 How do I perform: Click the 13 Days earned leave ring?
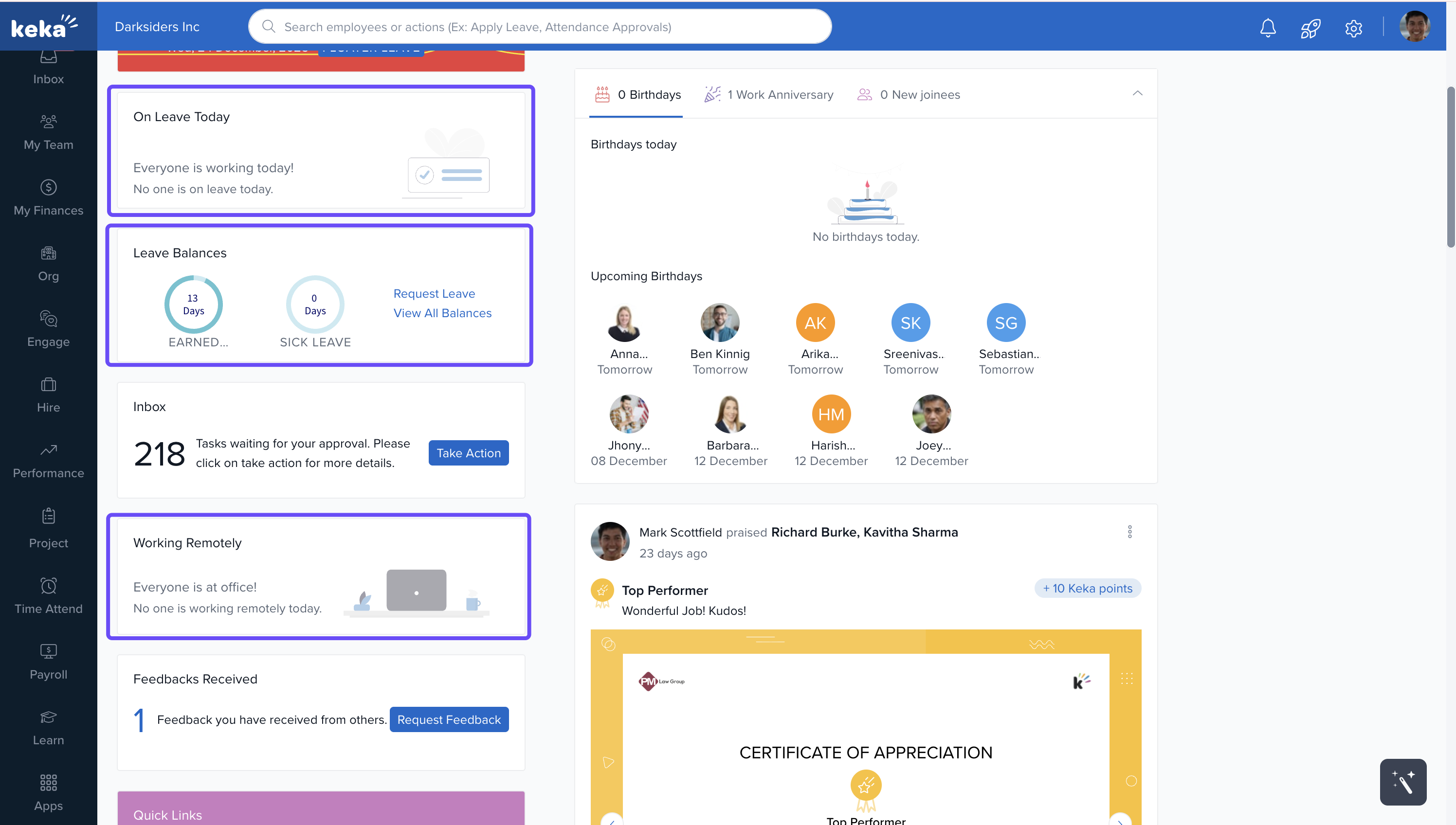point(193,305)
